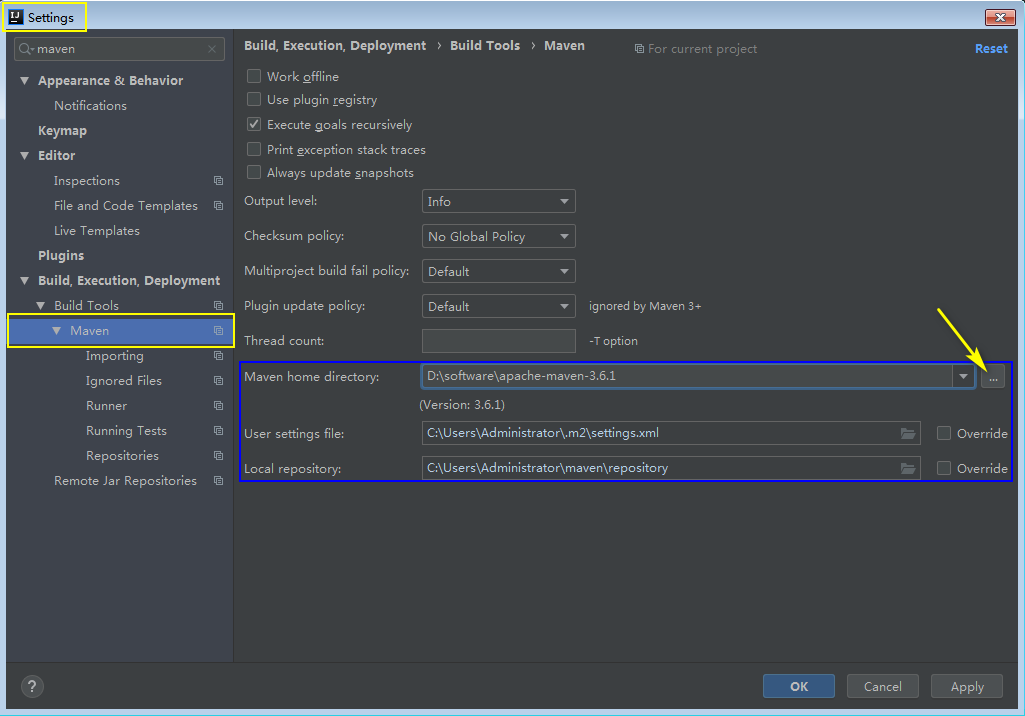
Task: Click folder icon in User settings file field
Action: [908, 433]
